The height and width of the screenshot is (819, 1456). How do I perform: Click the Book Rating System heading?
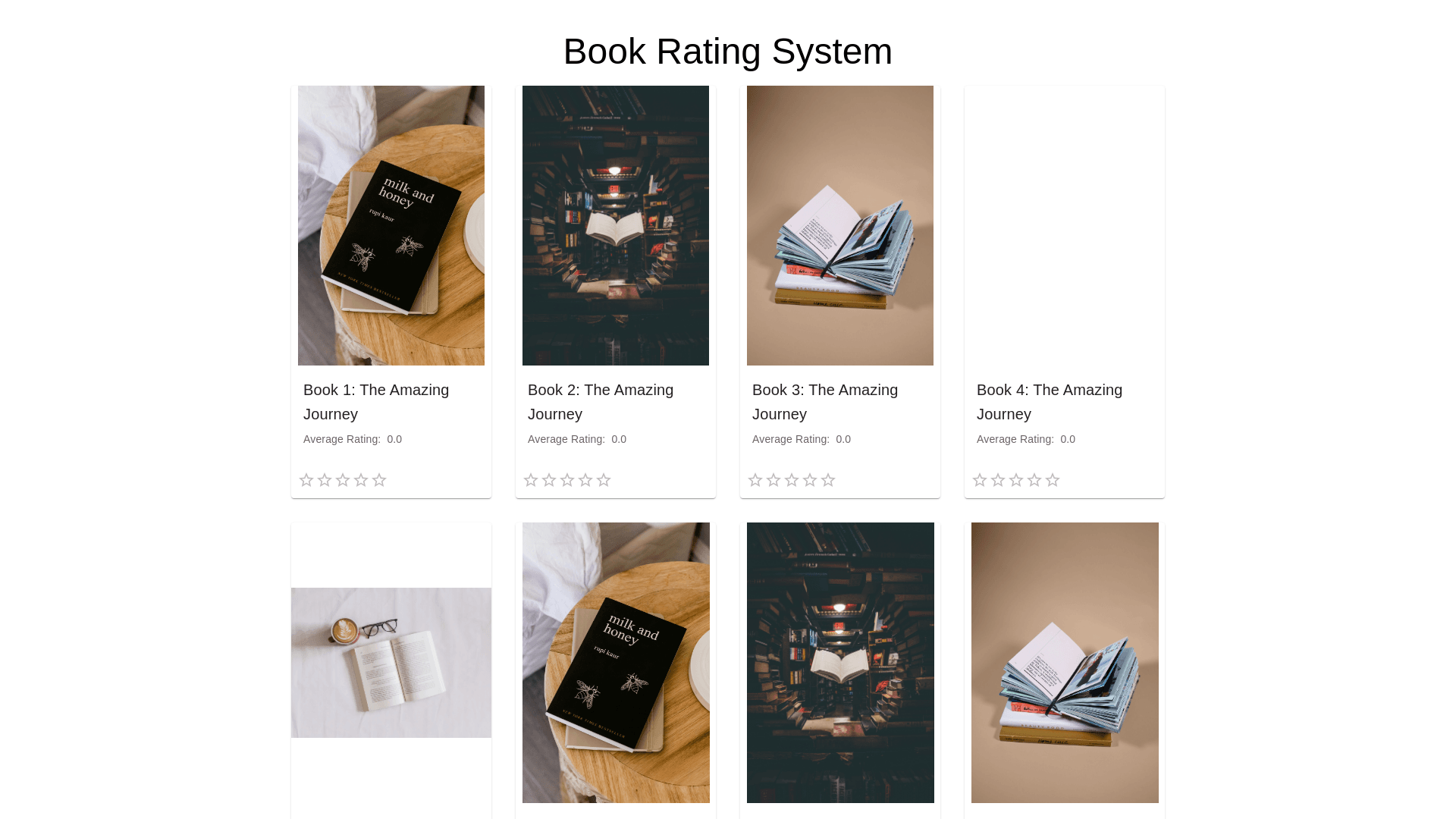728,52
